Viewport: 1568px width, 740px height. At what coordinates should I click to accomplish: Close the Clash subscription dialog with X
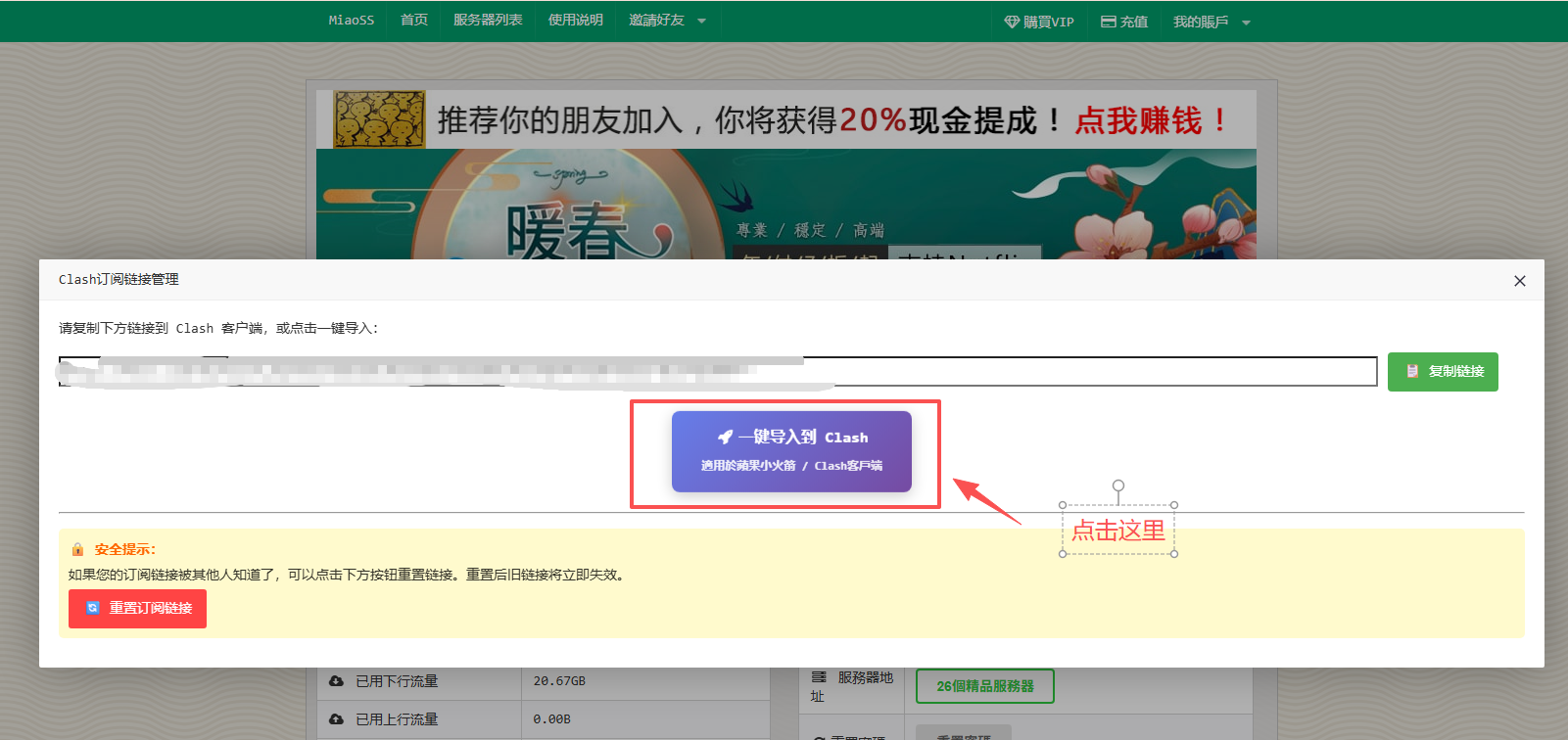click(1519, 281)
